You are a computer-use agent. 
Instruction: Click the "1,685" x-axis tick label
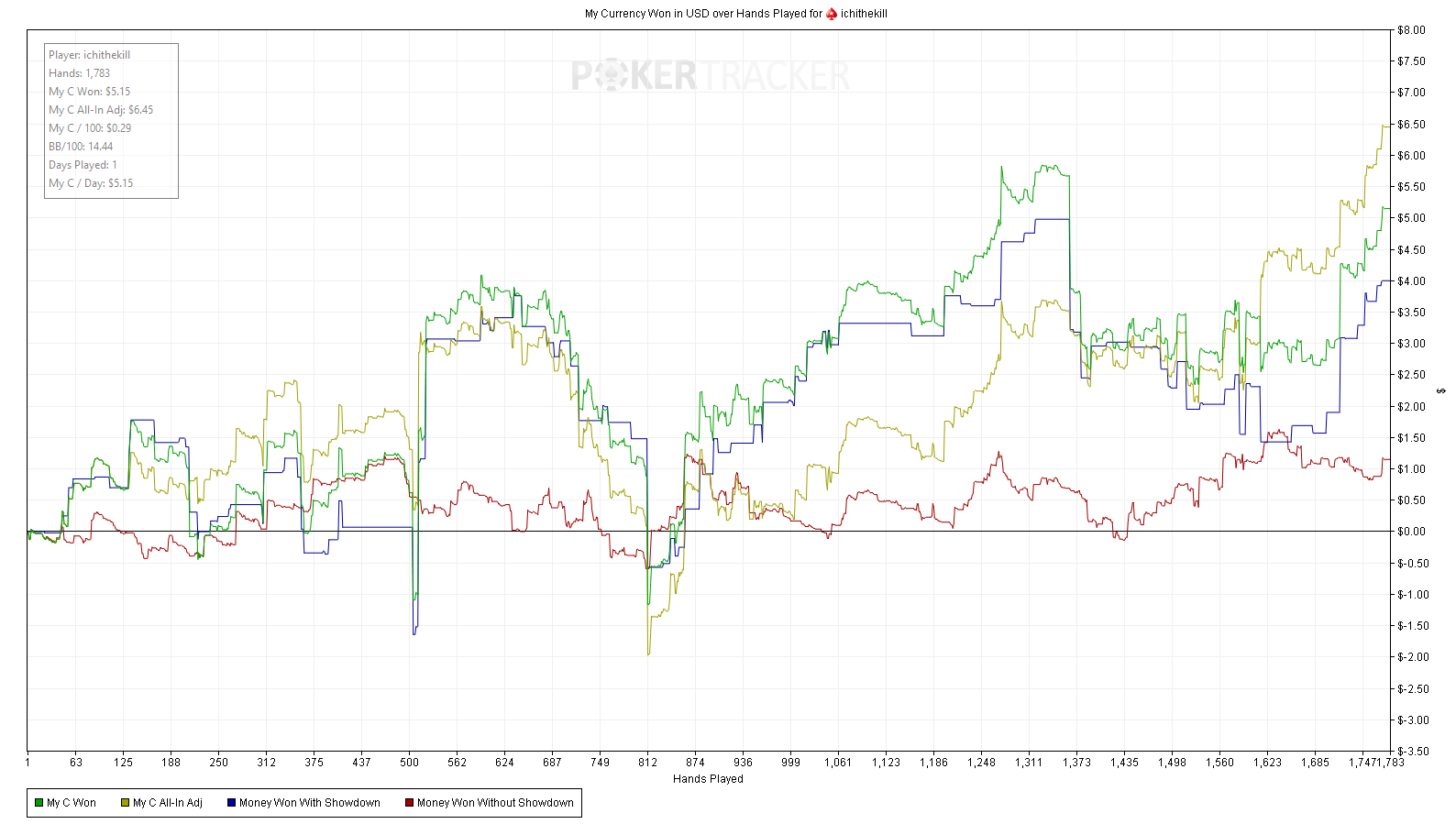(1315, 763)
